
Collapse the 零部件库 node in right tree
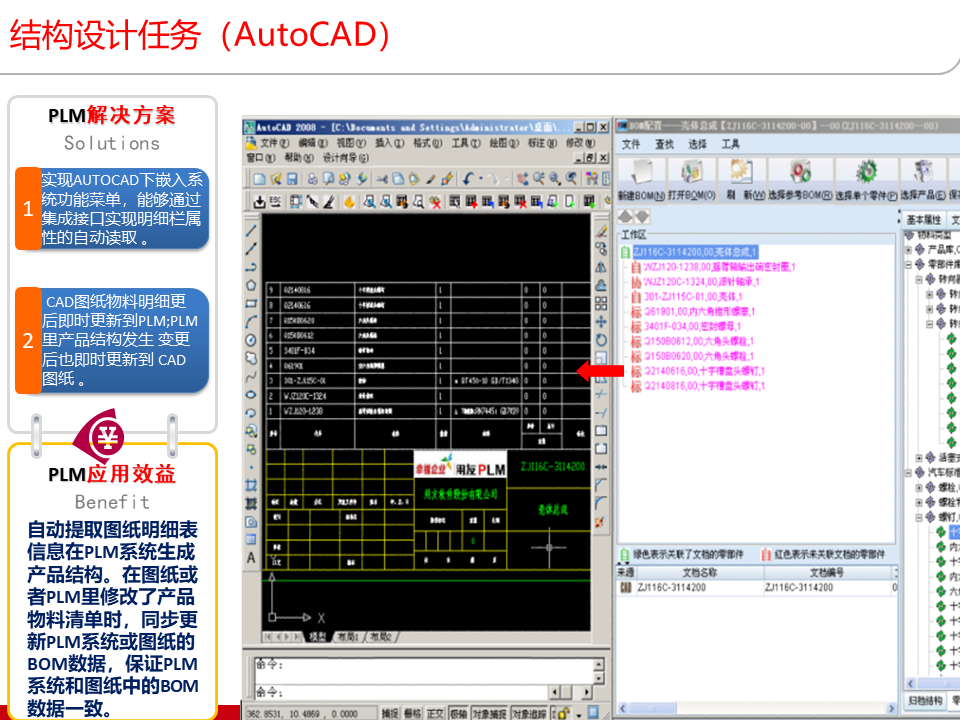(909, 264)
